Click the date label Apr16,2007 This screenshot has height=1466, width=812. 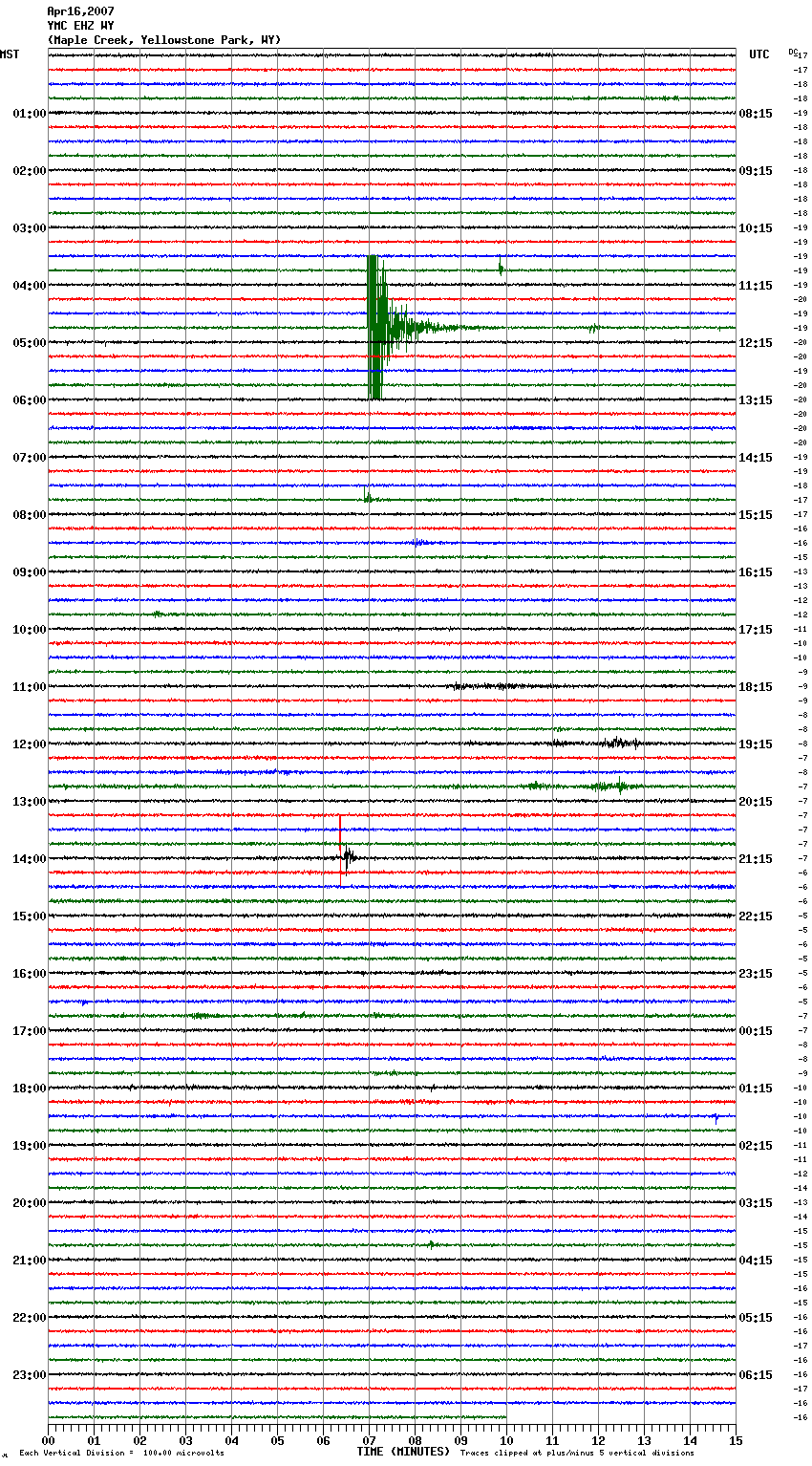coord(80,11)
